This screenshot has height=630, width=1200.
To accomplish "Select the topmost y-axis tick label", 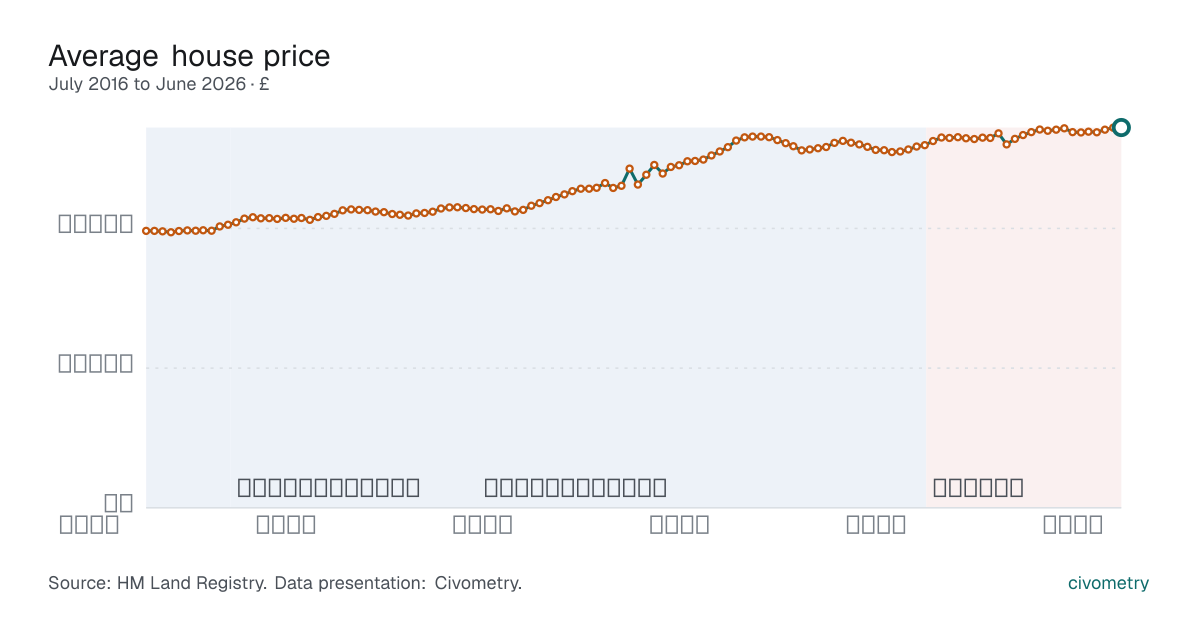I will coord(96,224).
